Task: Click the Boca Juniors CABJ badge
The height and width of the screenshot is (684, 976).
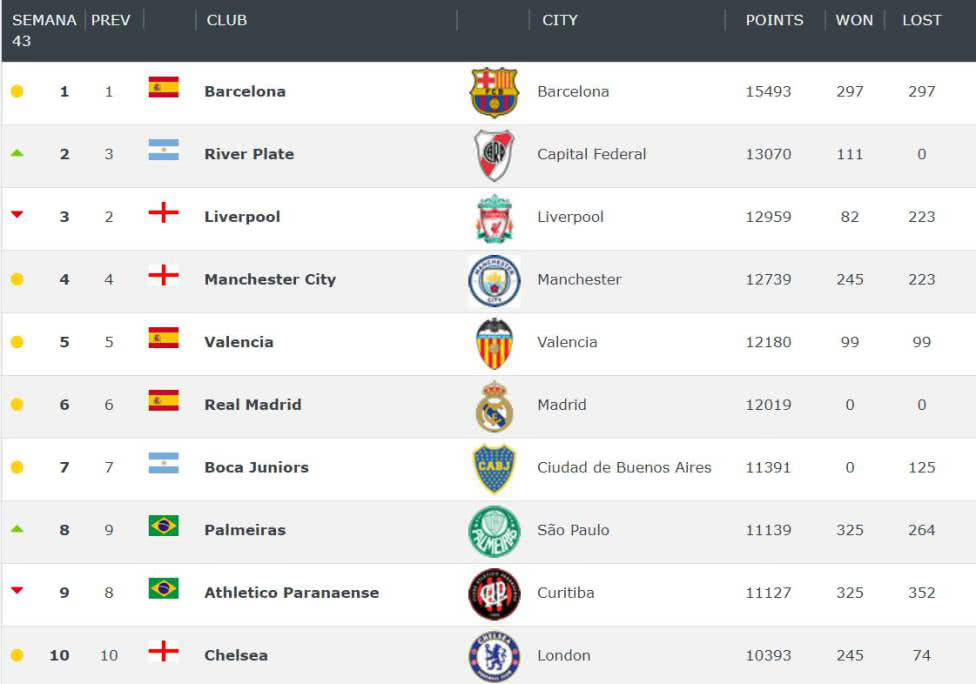Action: click(494, 468)
